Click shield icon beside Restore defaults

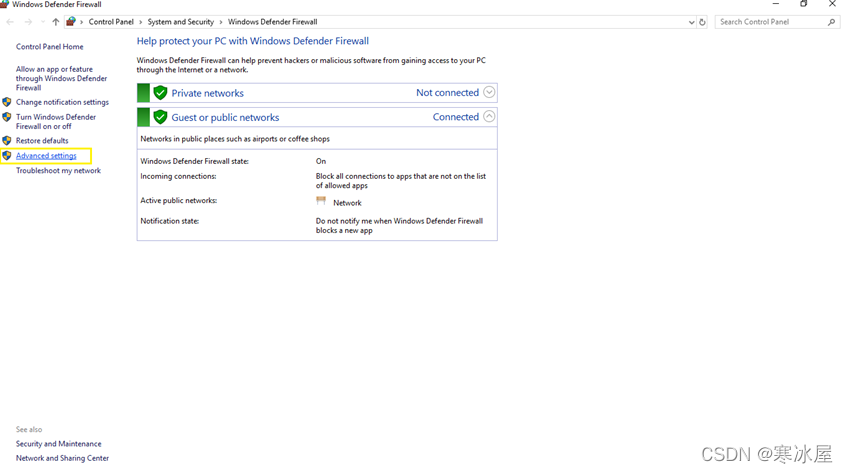[7, 141]
